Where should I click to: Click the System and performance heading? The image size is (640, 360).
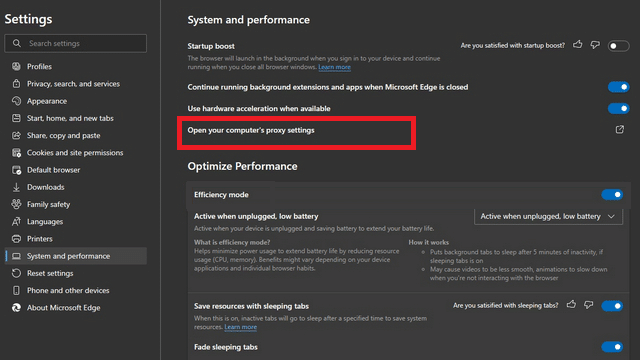pyautogui.click(x=249, y=20)
